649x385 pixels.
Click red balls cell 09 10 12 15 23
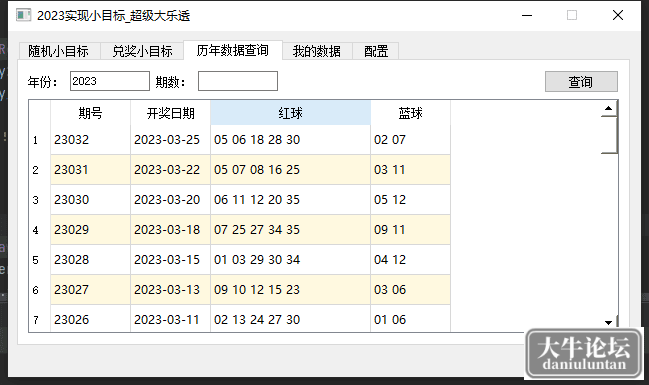pyautogui.click(x=291, y=290)
